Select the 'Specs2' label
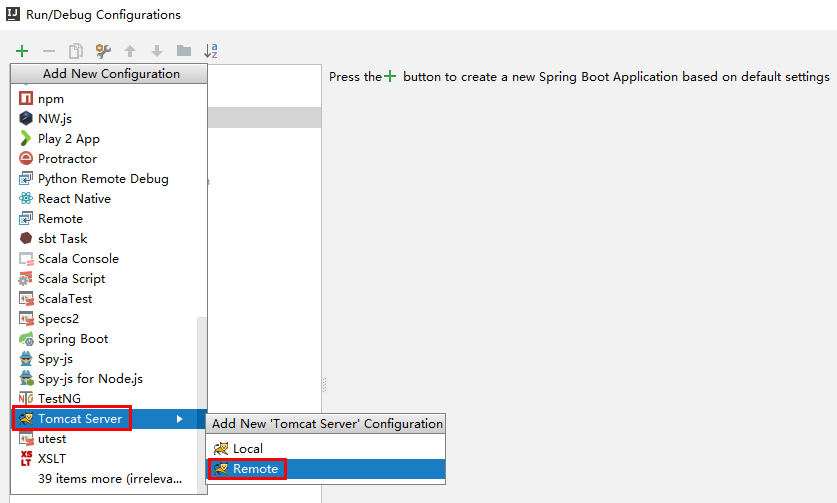The height and width of the screenshot is (503, 837). point(58,319)
